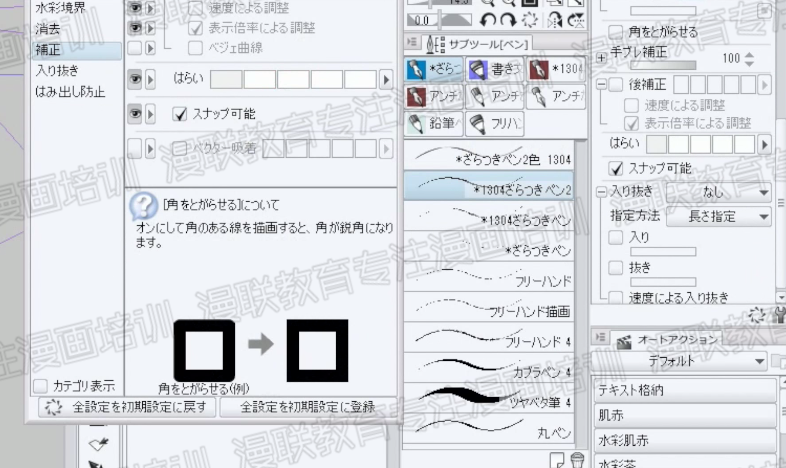
Task: Show ベジェ曲線 in the tool property palette
Action: point(135,49)
